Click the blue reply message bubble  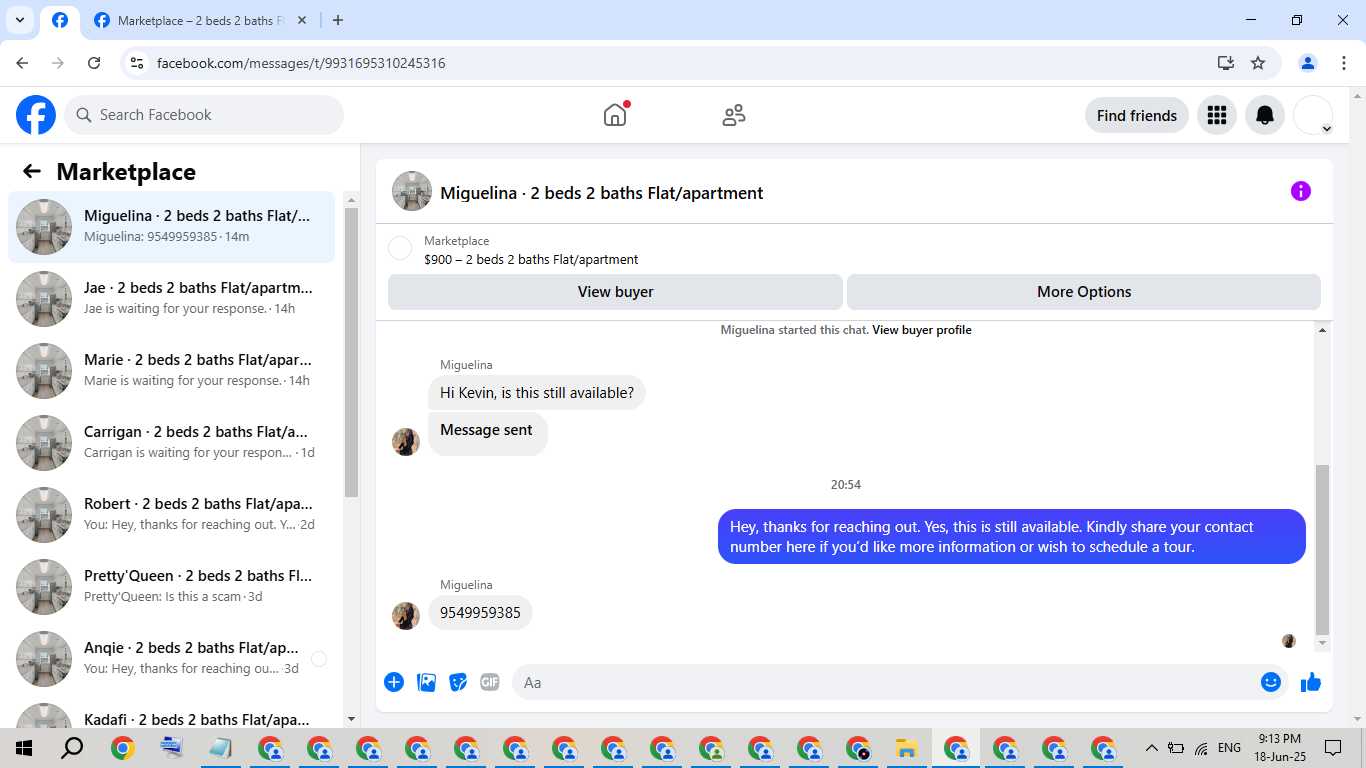point(1012,537)
